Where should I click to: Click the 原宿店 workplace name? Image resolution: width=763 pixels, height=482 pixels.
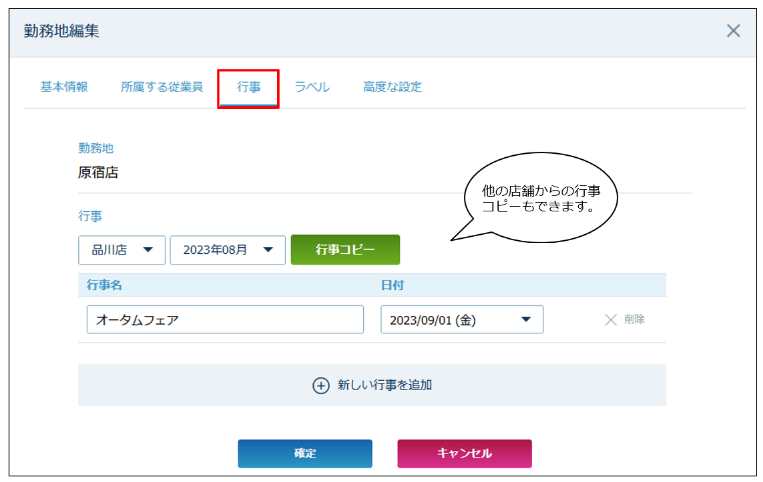[x=98, y=173]
